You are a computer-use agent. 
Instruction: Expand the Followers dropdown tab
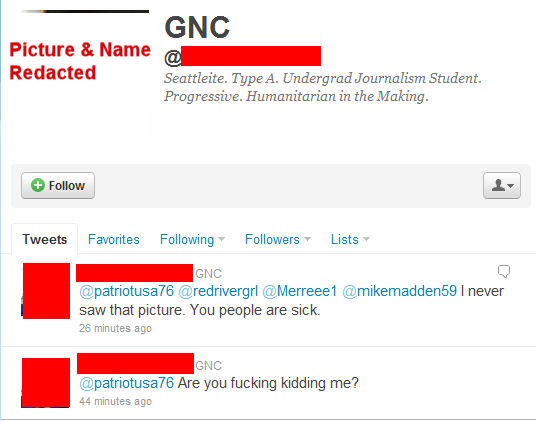pyautogui.click(x=278, y=239)
